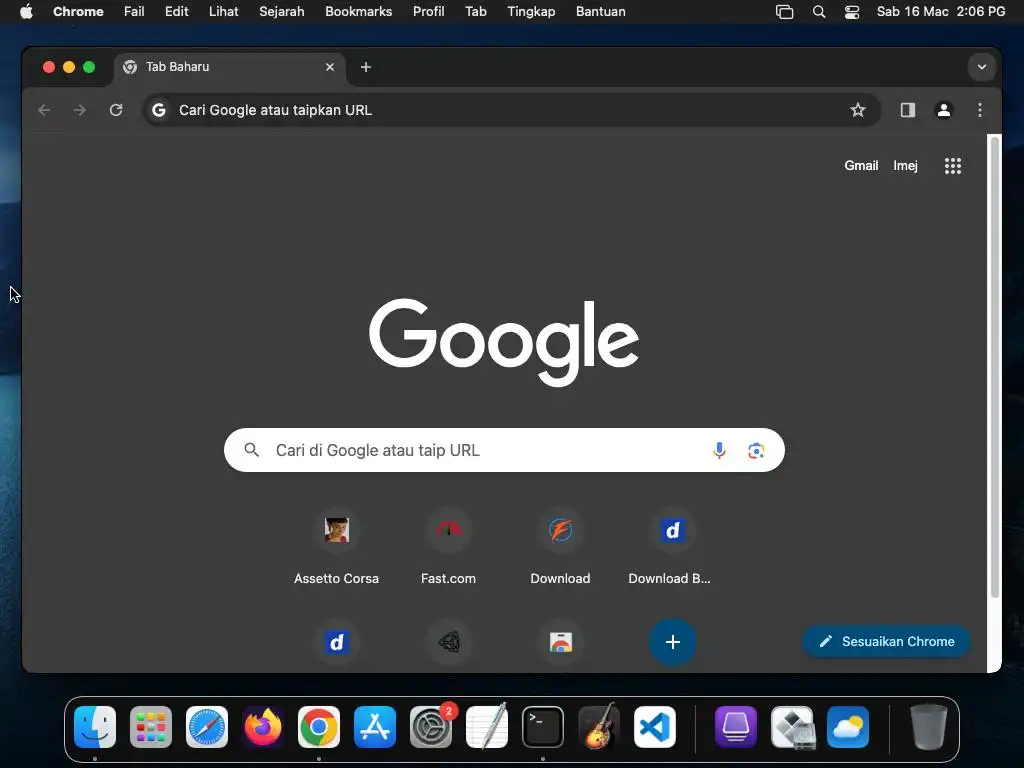1024x768 pixels.
Task: Click the Google icon in address bar
Action: 159,110
